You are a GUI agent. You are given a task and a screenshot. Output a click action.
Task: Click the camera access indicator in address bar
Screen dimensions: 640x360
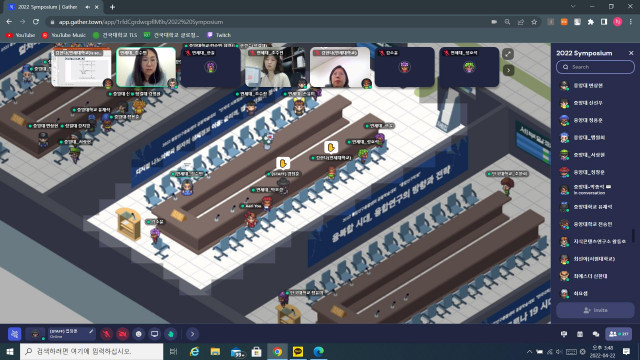[494, 22]
